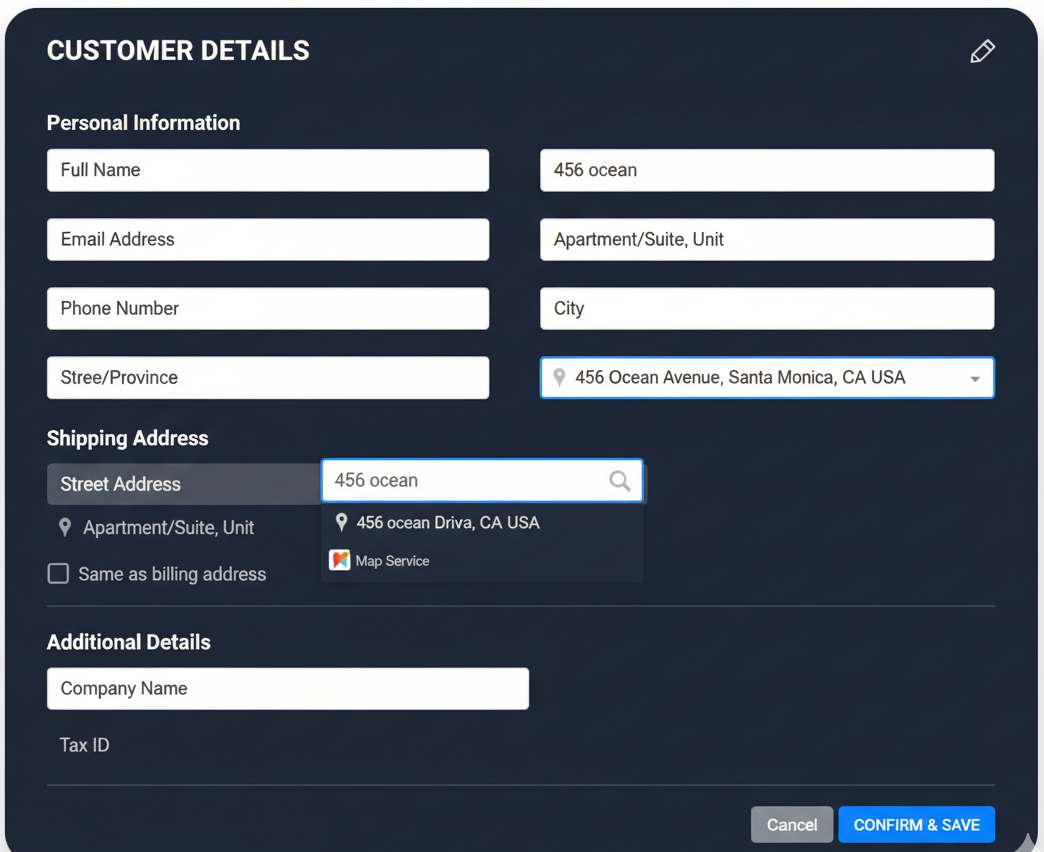
Task: Click the search magnifier icon
Action: [620, 481]
